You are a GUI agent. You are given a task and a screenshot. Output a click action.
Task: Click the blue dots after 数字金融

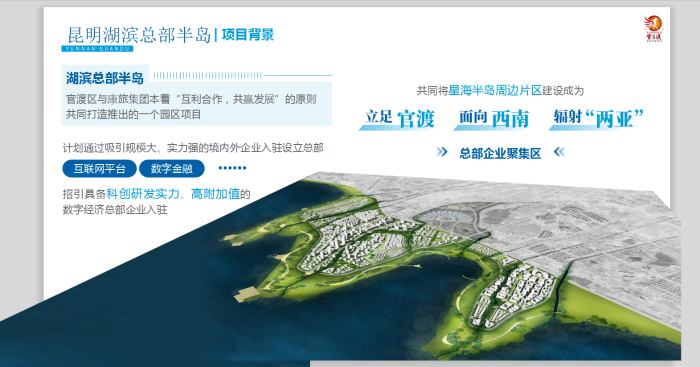tap(232, 168)
